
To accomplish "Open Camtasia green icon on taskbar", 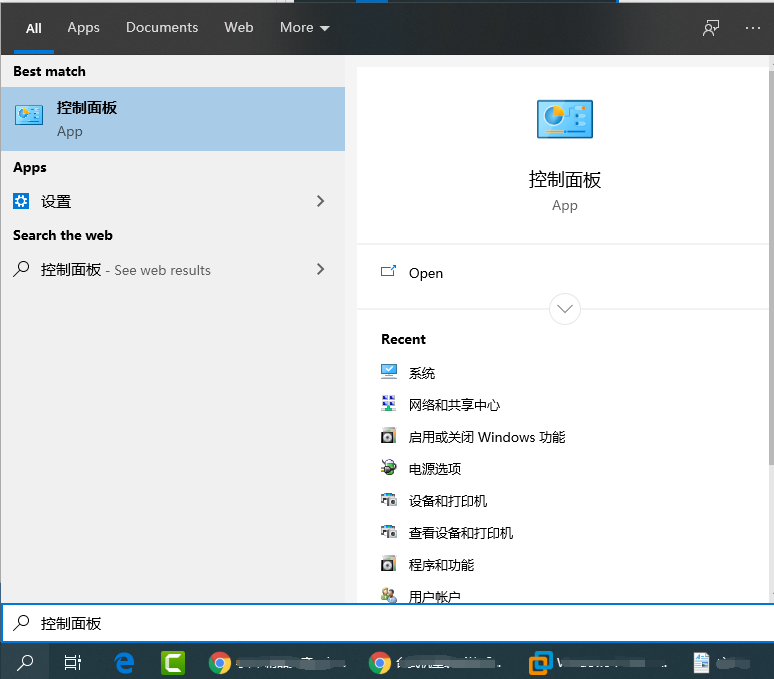I will [x=174, y=662].
